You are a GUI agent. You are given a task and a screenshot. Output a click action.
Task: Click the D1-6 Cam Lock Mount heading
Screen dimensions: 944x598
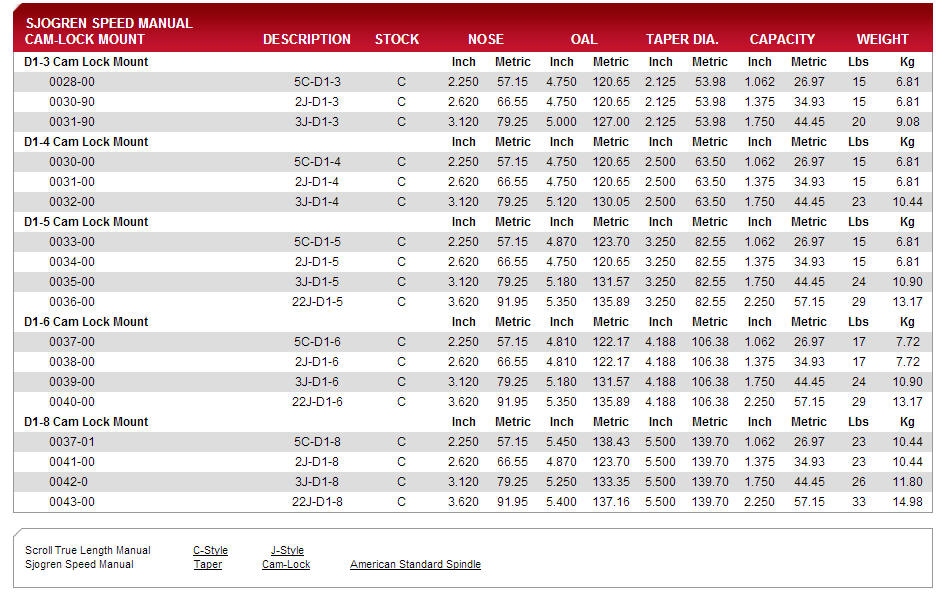pos(86,322)
